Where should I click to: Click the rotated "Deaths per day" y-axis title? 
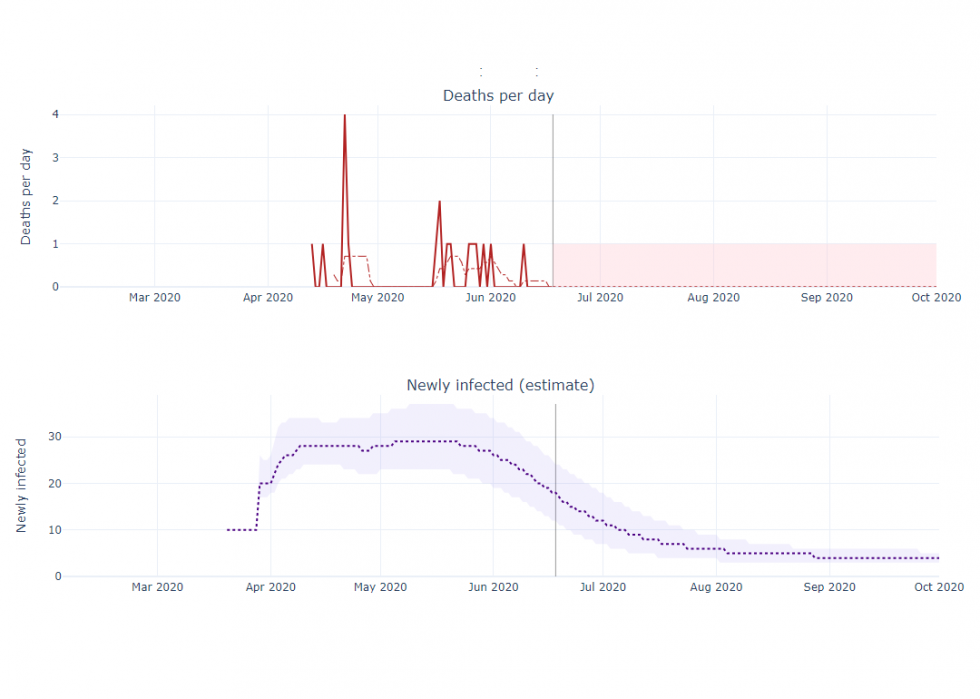(x=26, y=197)
